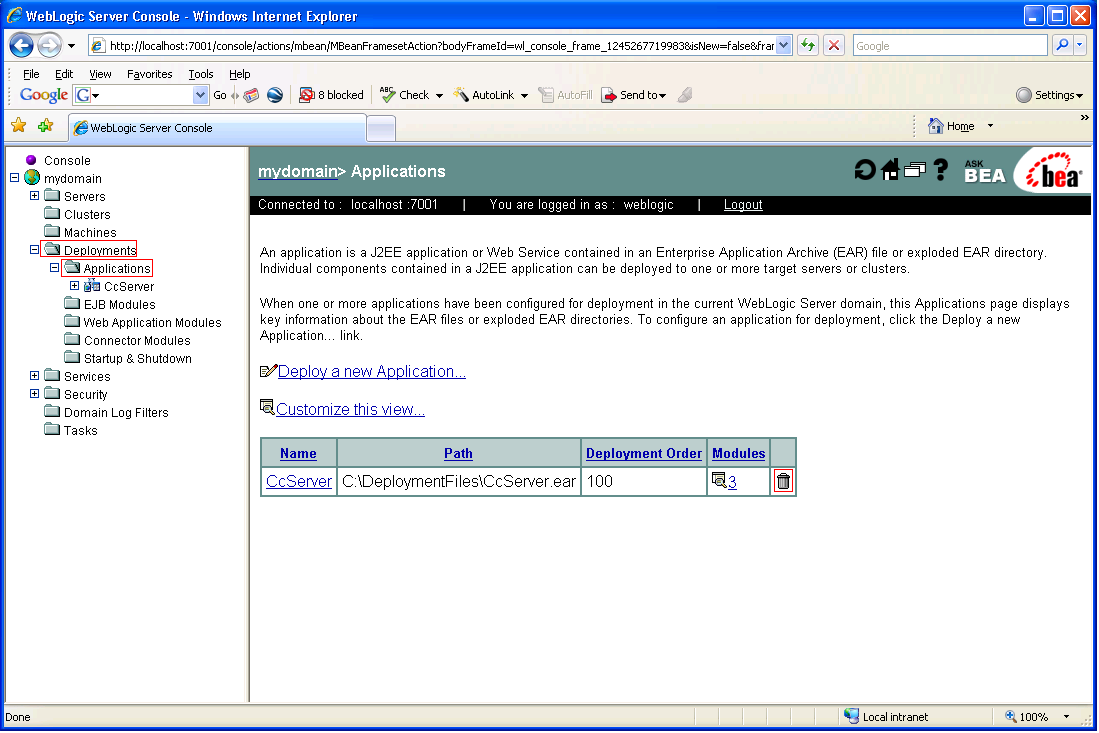1099x733 pixels.
Task: Open the address bar dropdown arrow
Action: [784, 46]
